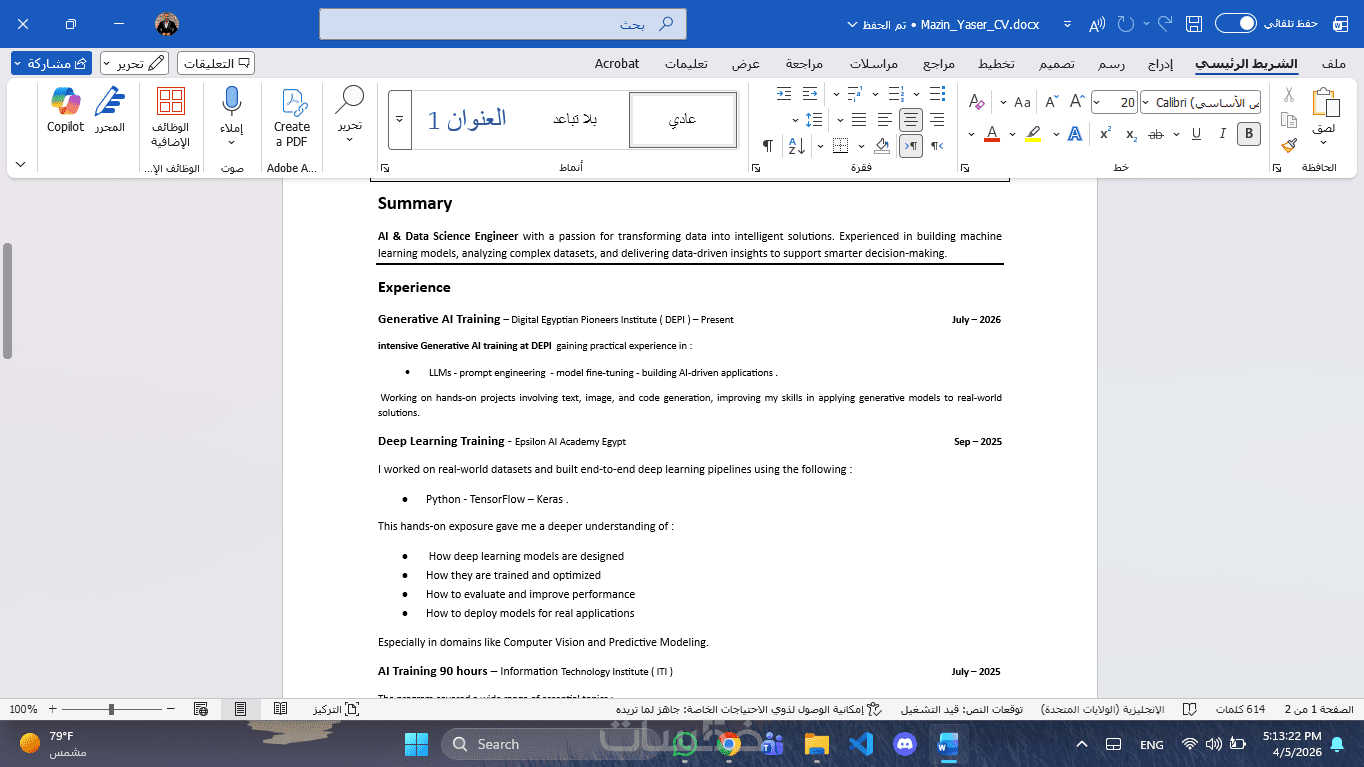Open the ملف (File) tab
Image resolution: width=1364 pixels, height=767 pixels.
(1333, 63)
